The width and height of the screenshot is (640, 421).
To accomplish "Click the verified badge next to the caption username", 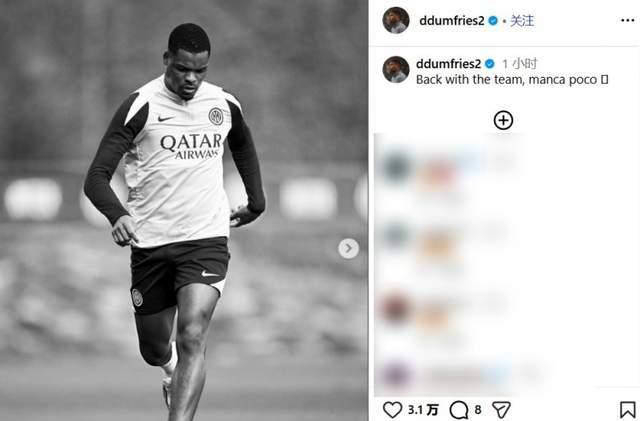I will (490, 64).
